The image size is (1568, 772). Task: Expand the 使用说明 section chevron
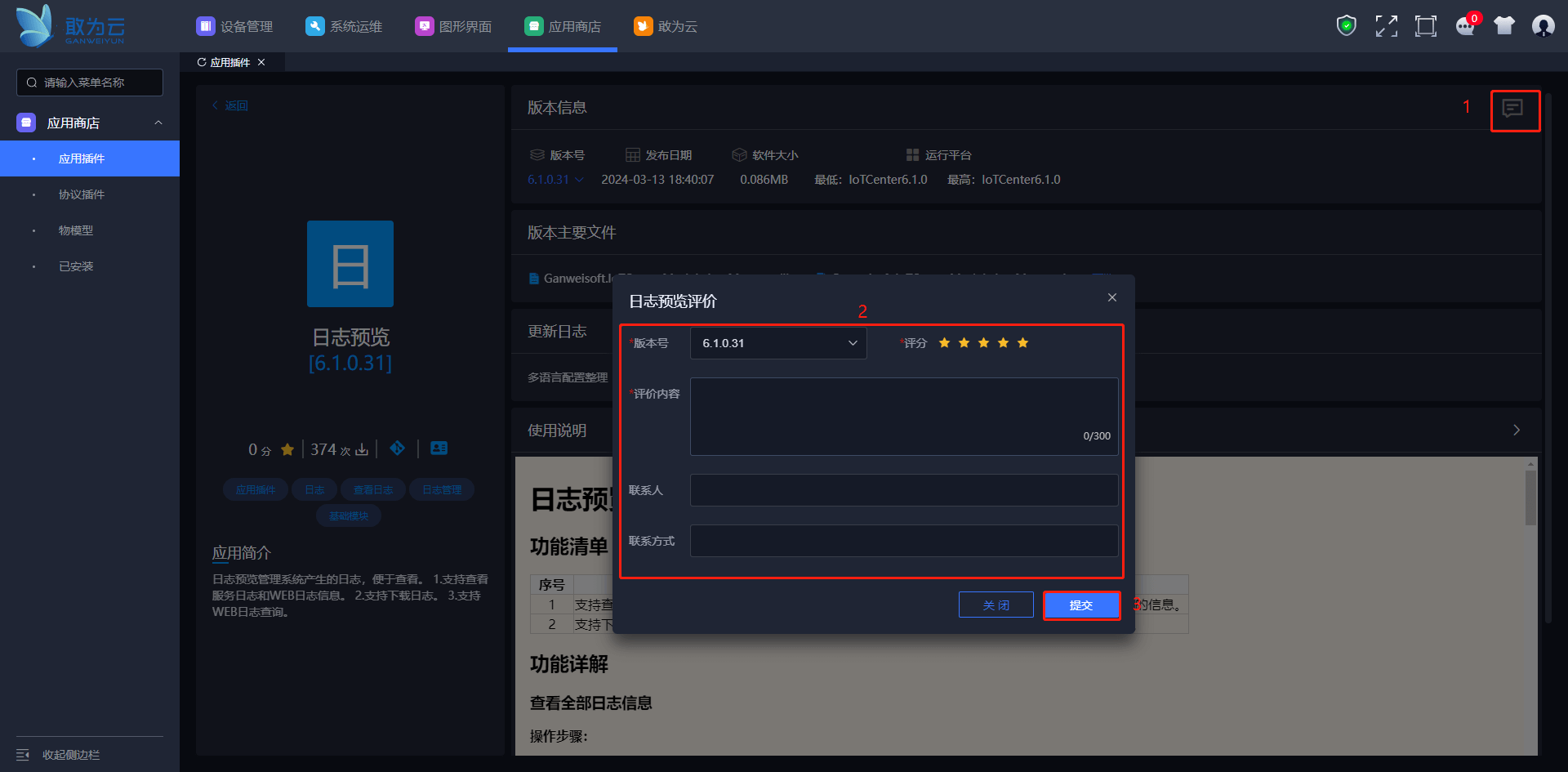1517,430
